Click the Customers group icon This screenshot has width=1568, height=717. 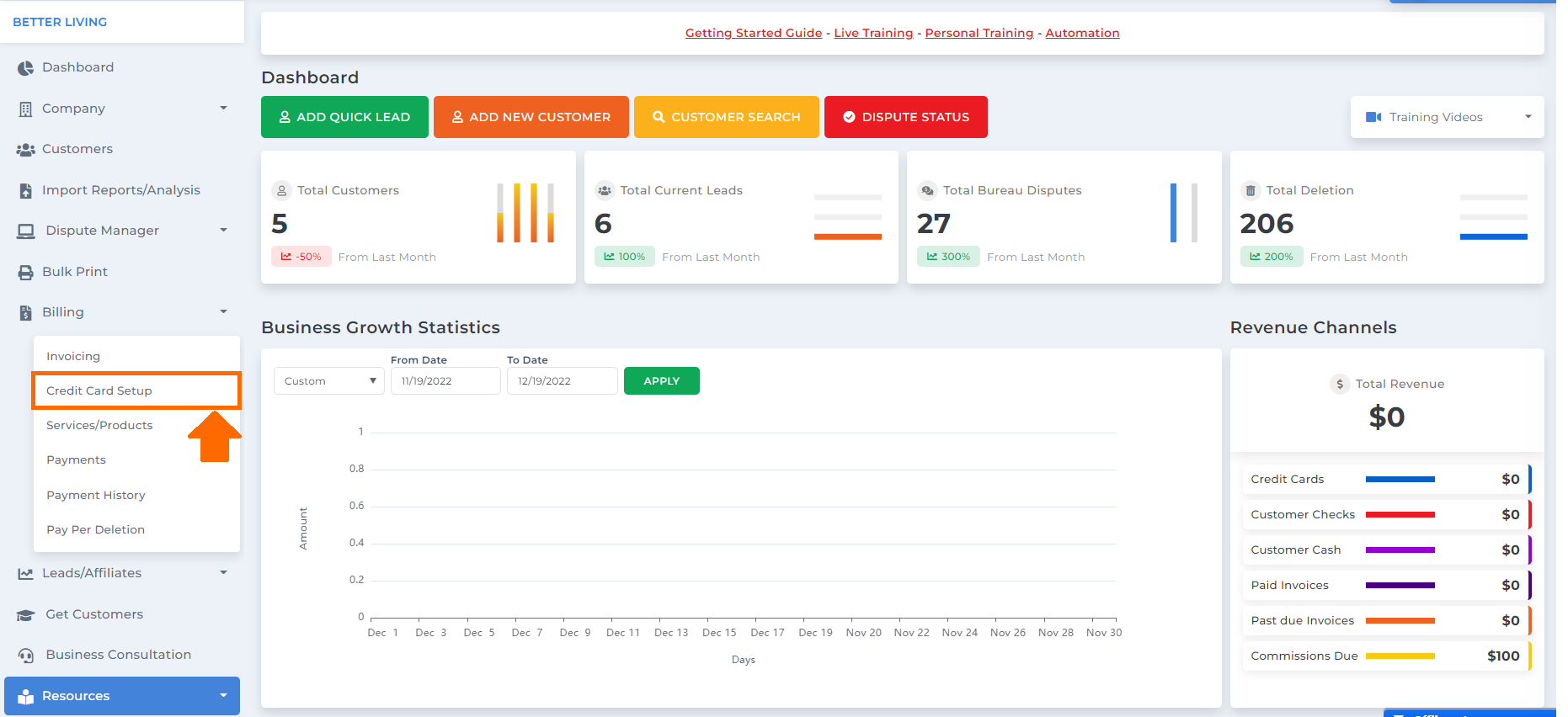(x=25, y=150)
